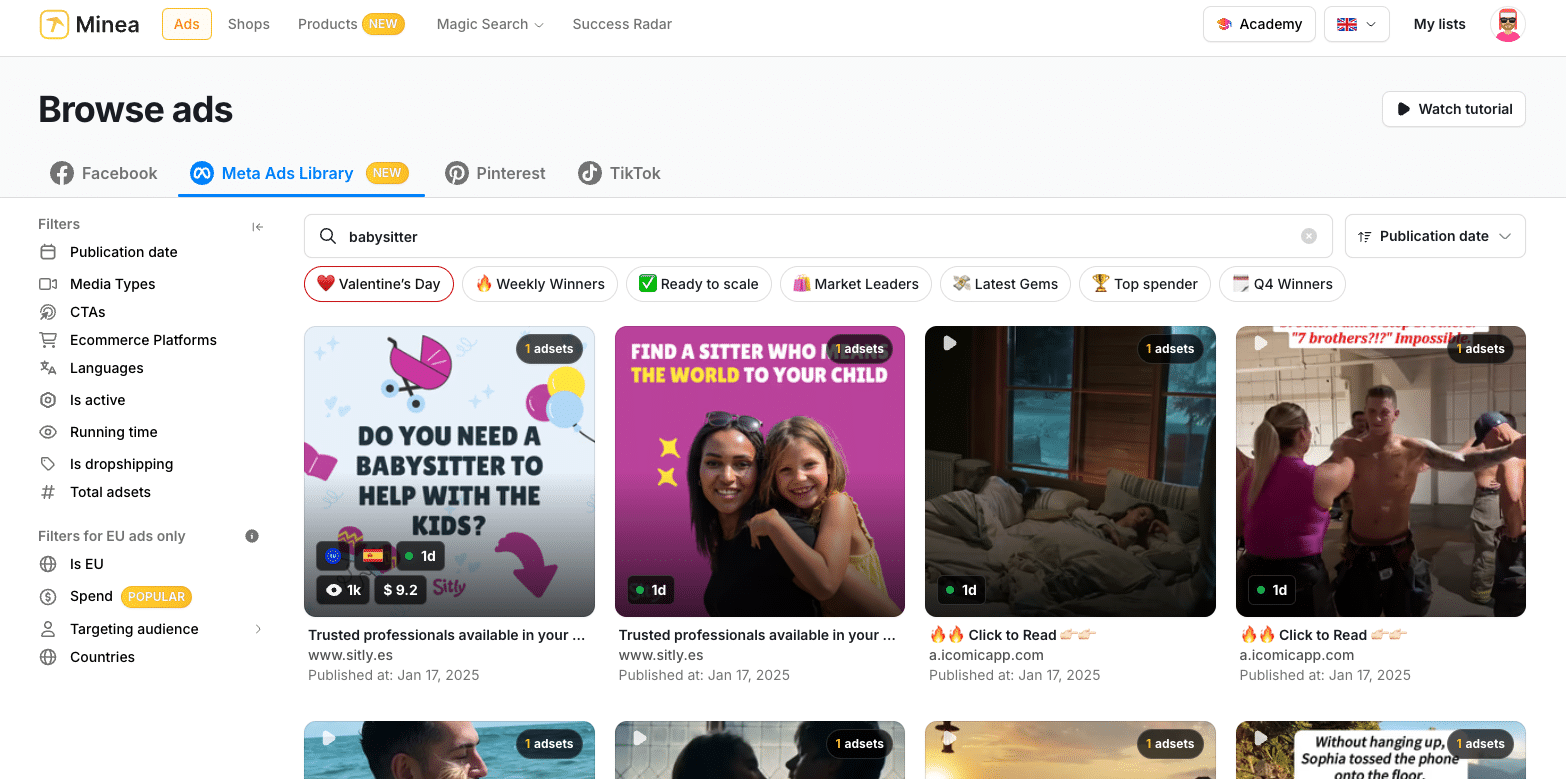Click the Spain flag badge on first ad
Viewport: 1566px width, 779px height.
point(373,556)
